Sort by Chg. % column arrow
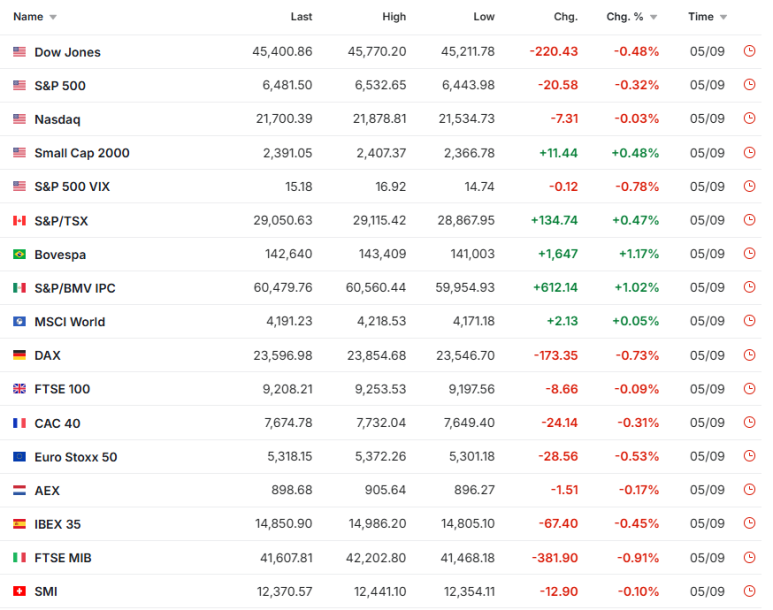The height and width of the screenshot is (610, 773). [654, 17]
